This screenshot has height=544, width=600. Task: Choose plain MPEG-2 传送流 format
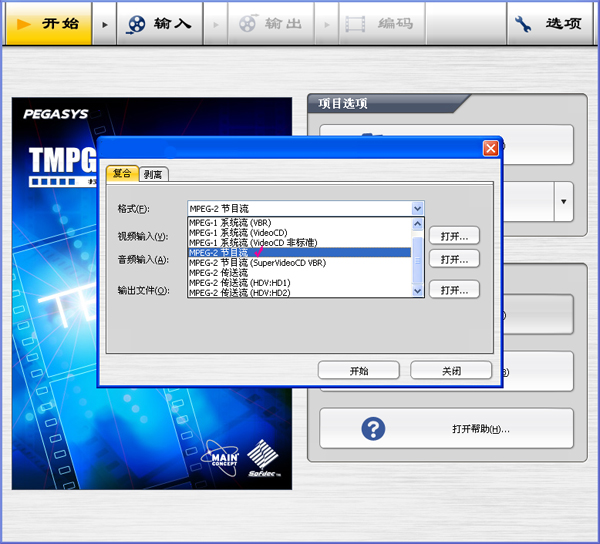299,273
